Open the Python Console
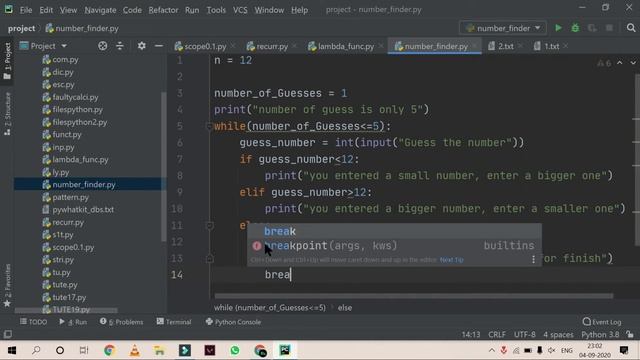This screenshot has width=640, height=360. tap(233, 322)
